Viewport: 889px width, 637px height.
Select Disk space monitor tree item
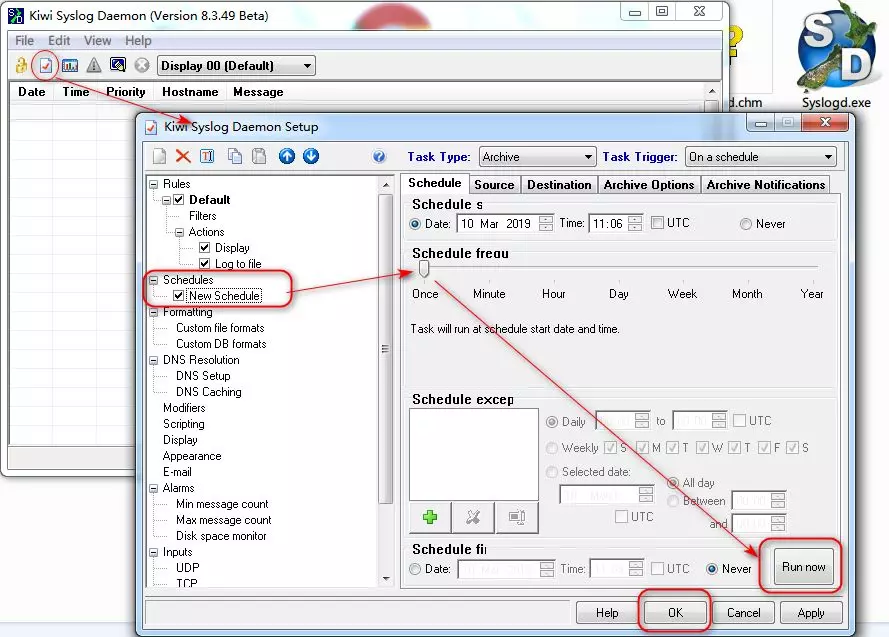(221, 536)
